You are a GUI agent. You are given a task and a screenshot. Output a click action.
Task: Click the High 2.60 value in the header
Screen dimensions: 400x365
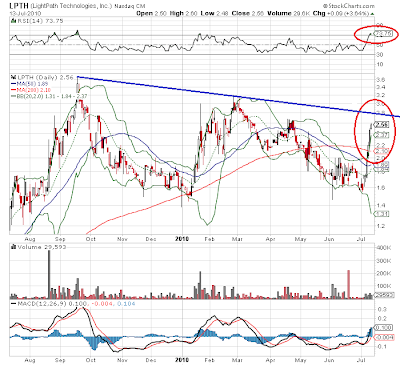point(183,13)
